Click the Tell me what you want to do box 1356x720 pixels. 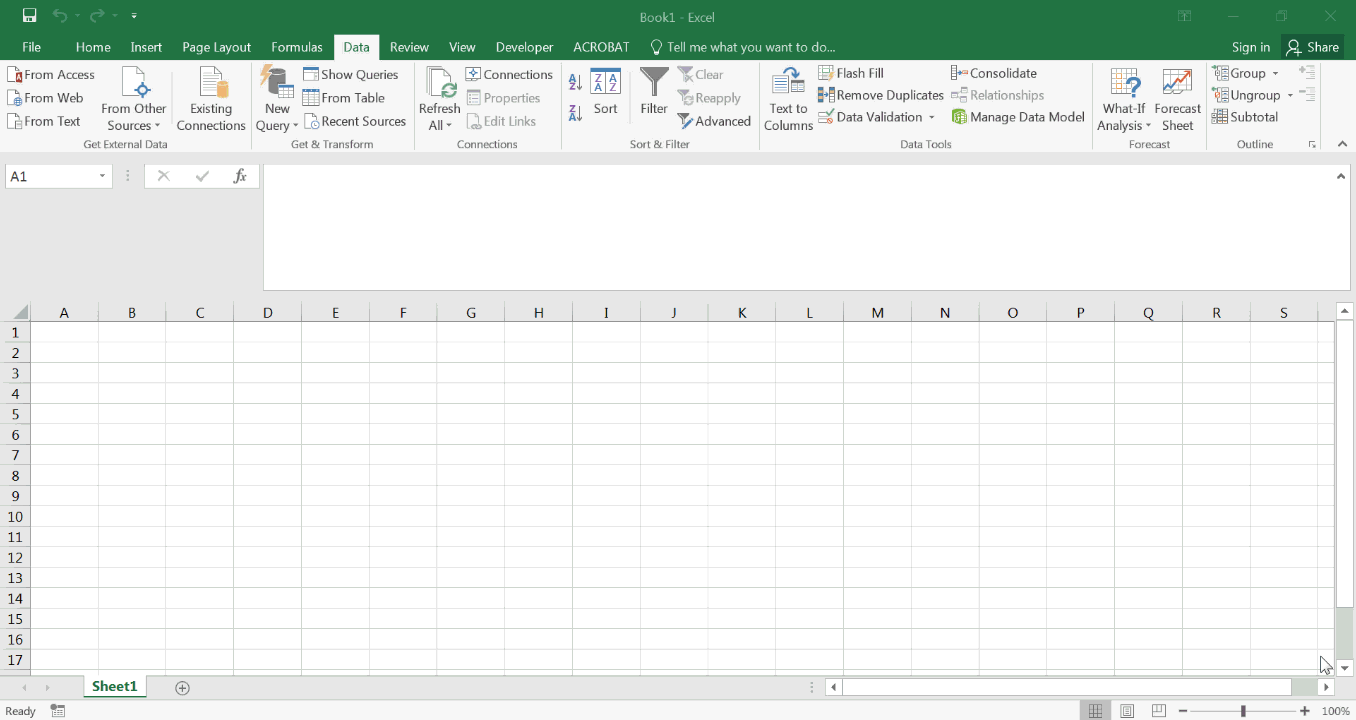point(750,47)
